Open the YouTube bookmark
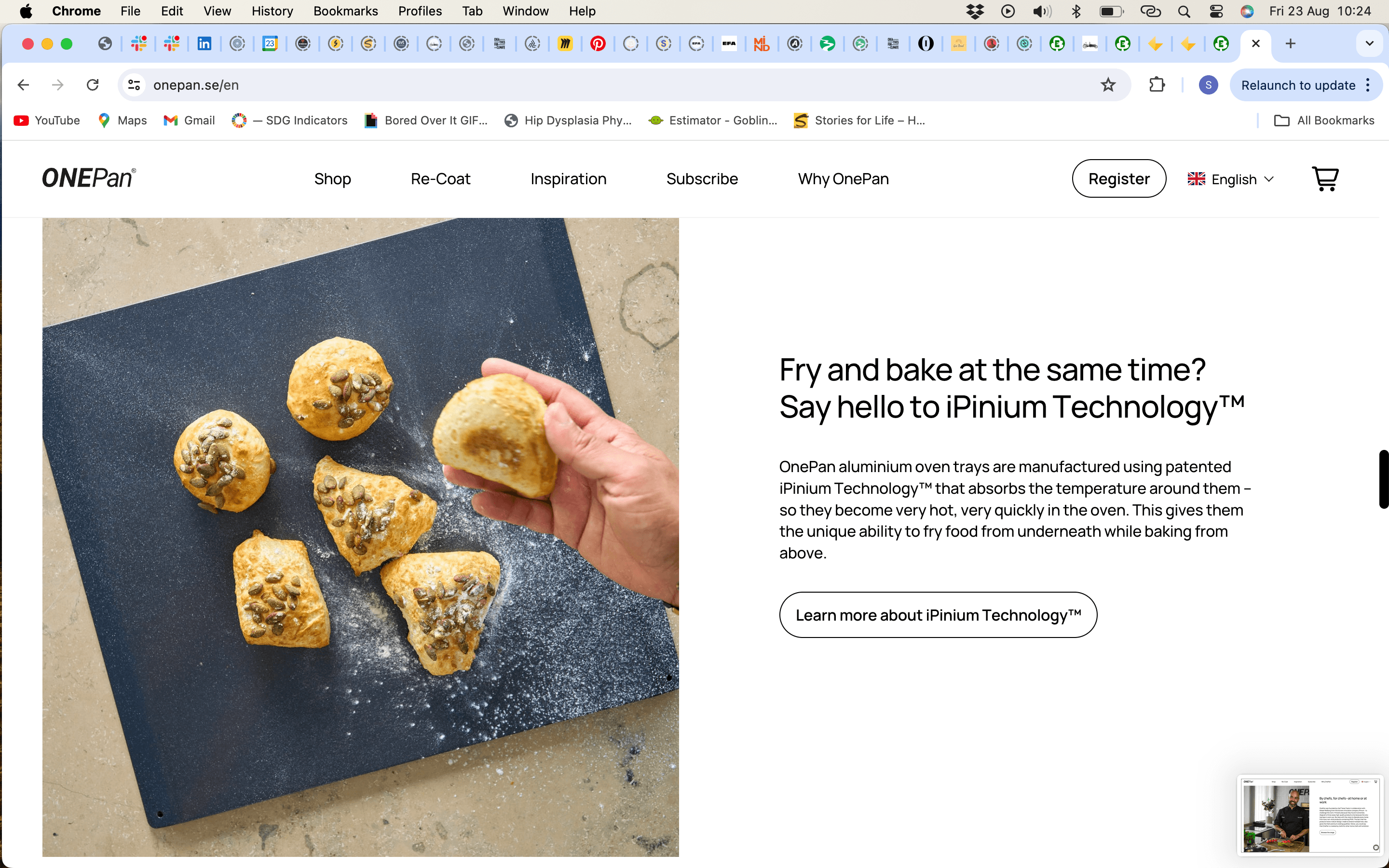This screenshot has height=868, width=1389. pos(47,121)
